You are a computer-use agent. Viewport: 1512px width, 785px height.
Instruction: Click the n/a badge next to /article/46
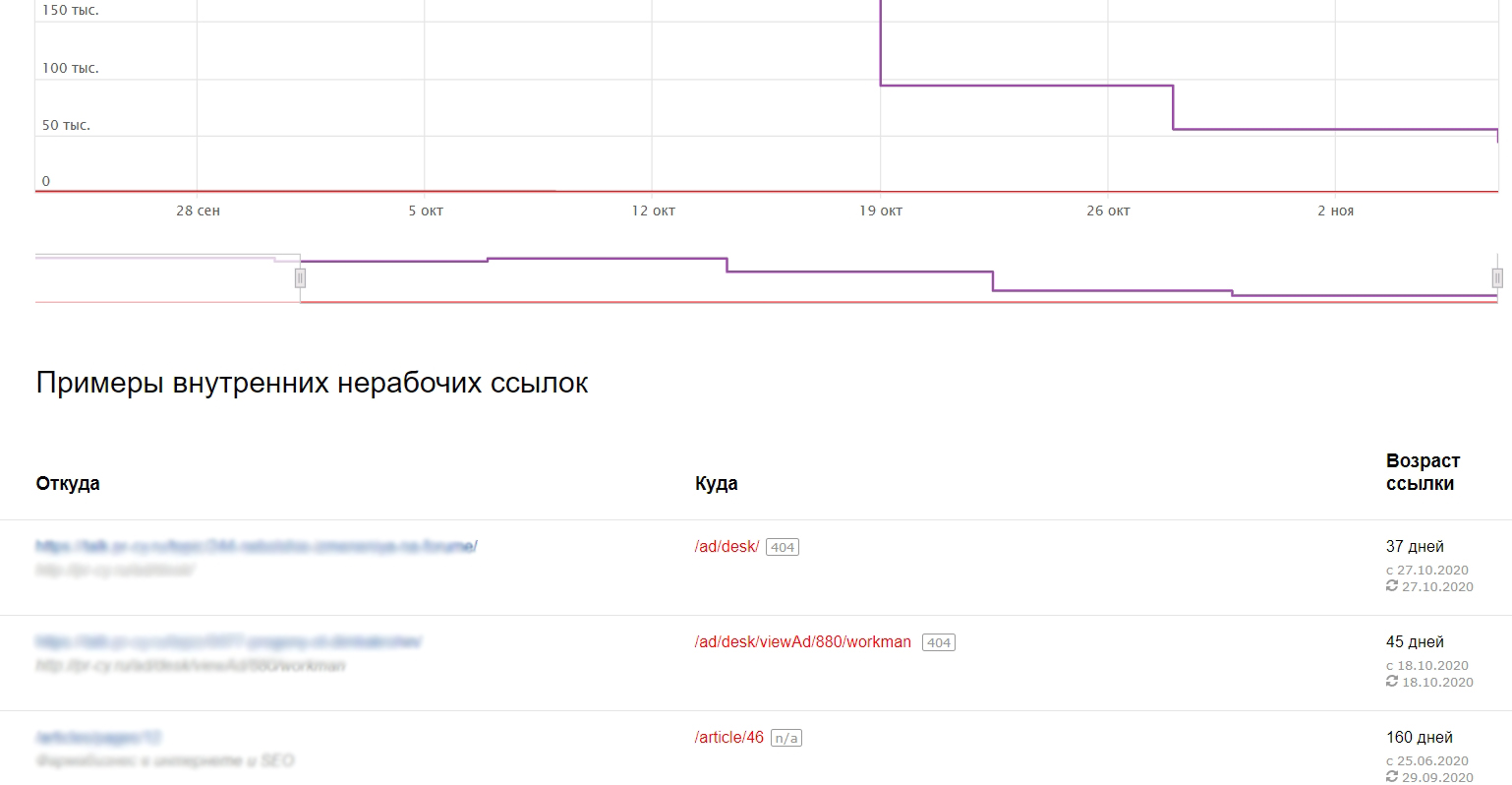pos(785,739)
